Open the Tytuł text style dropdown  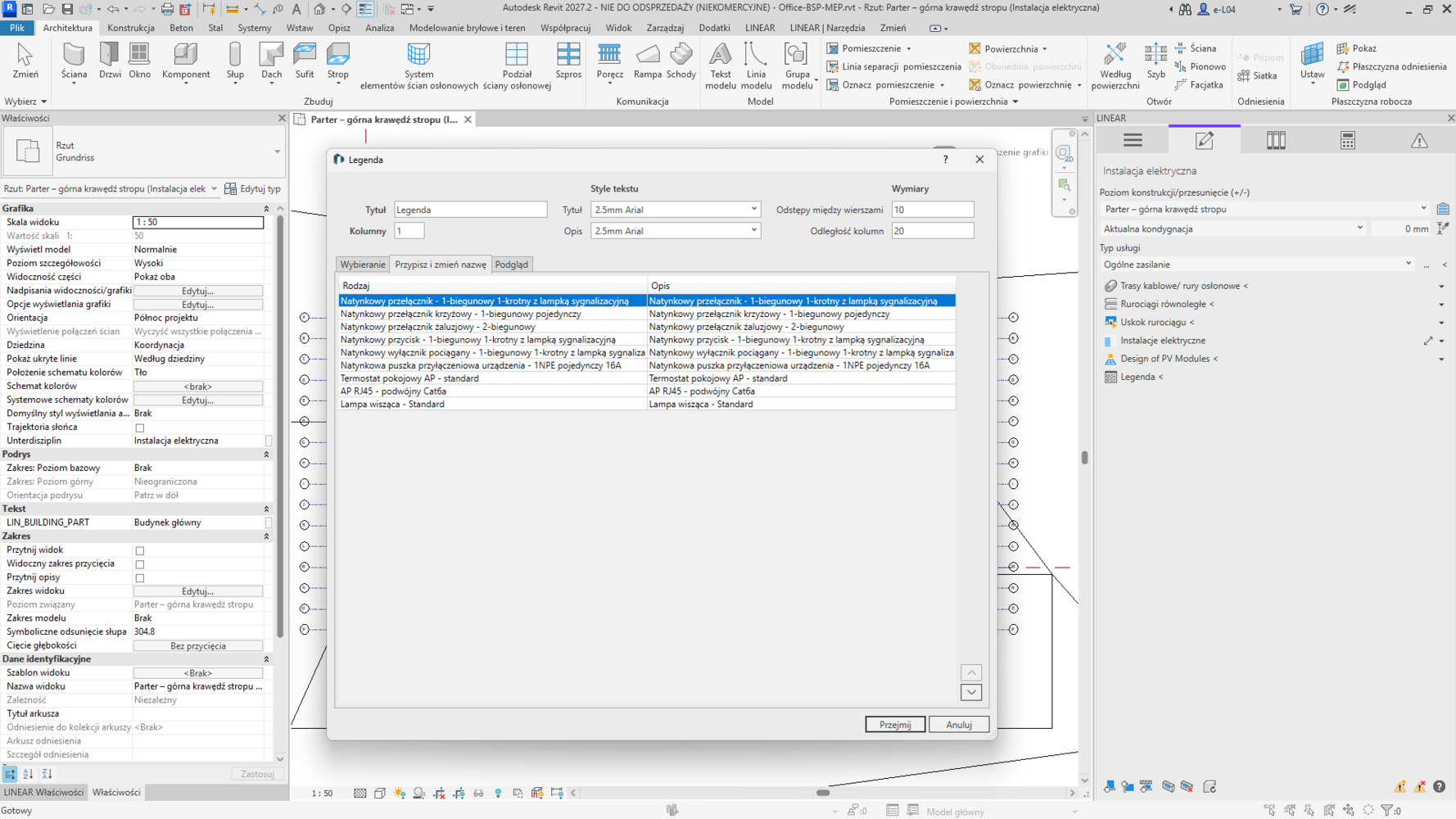[676, 210]
